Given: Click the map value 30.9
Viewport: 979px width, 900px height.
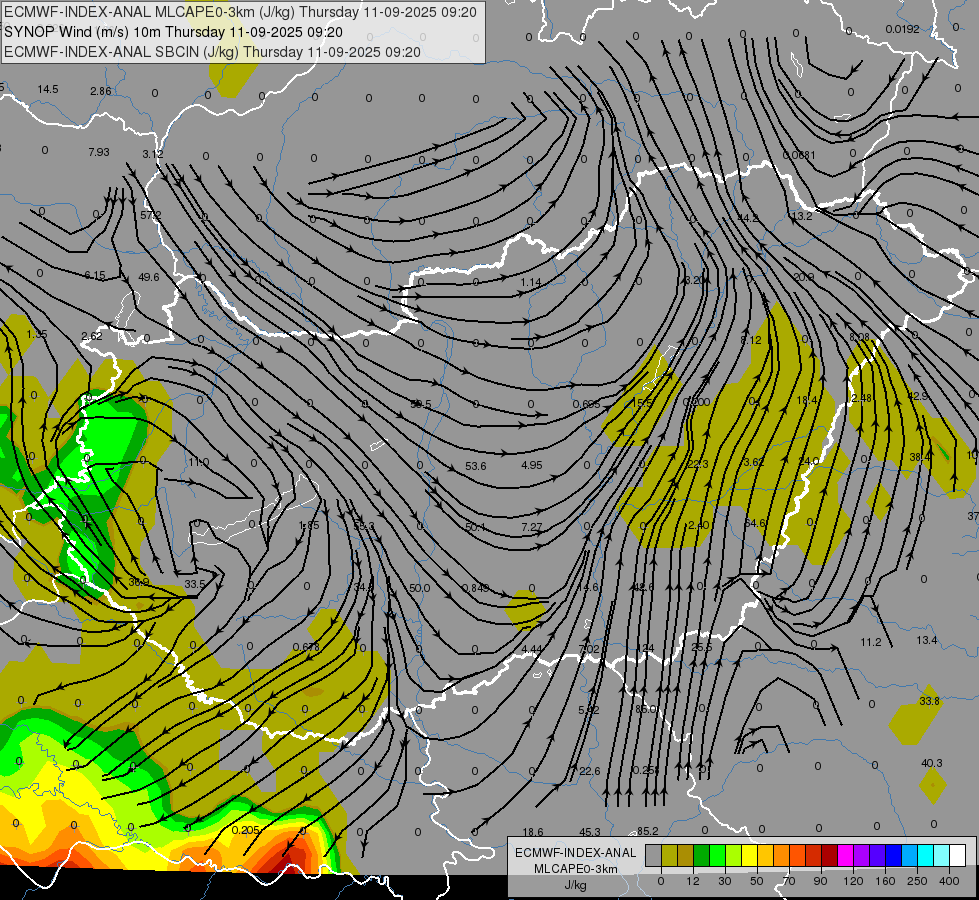Looking at the screenshot, I should 139,582.
